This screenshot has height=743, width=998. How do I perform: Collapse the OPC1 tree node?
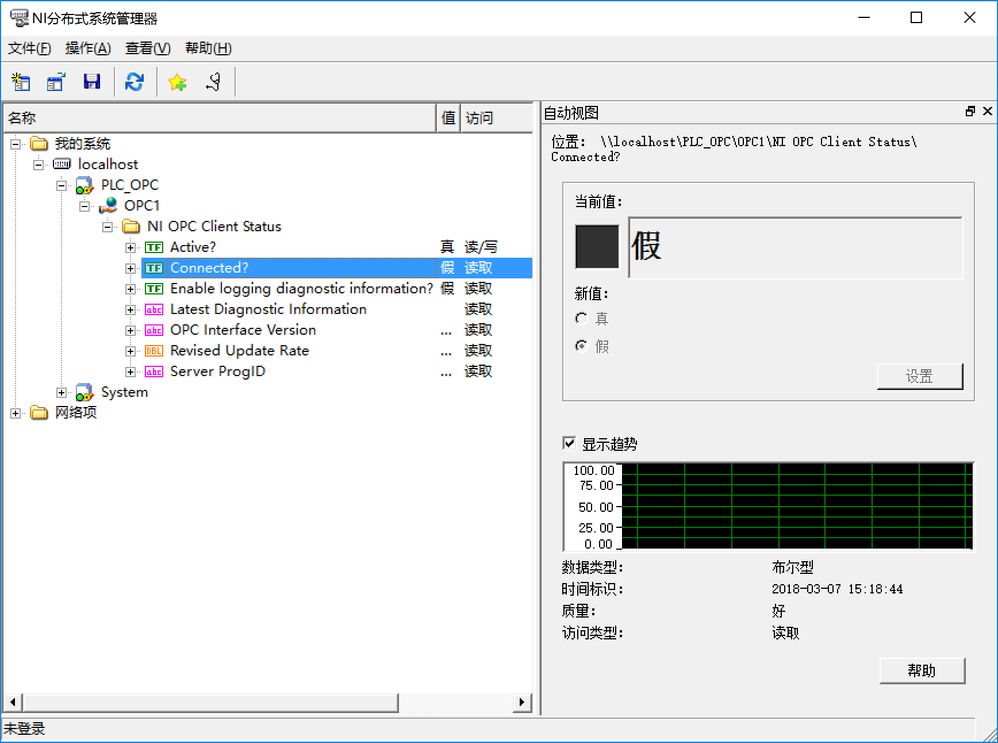point(85,206)
